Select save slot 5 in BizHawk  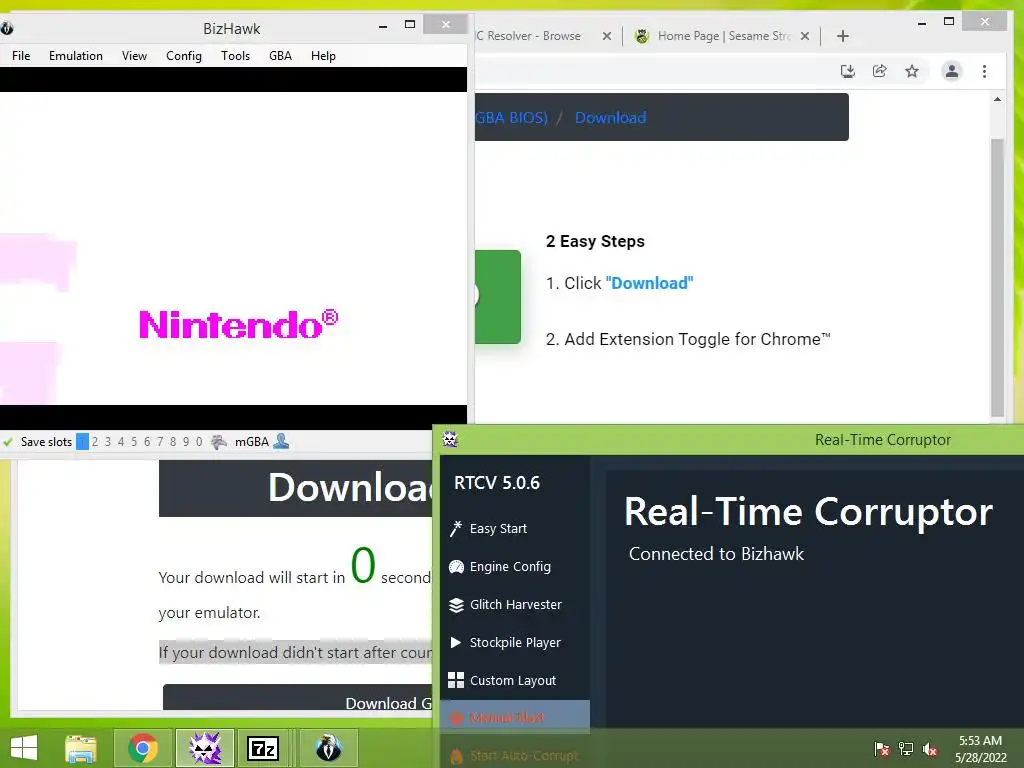(134, 441)
